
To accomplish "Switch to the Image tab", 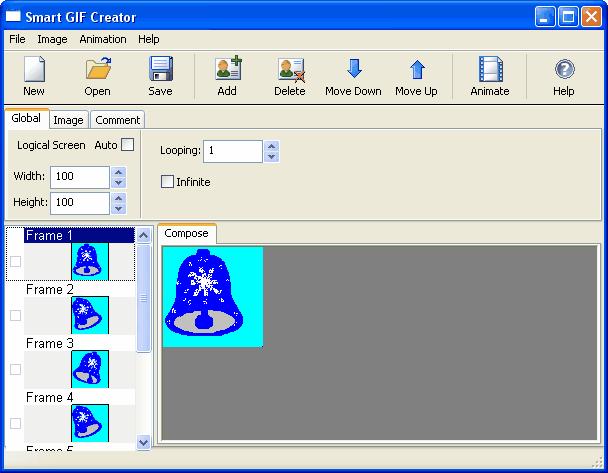I will point(69,120).
